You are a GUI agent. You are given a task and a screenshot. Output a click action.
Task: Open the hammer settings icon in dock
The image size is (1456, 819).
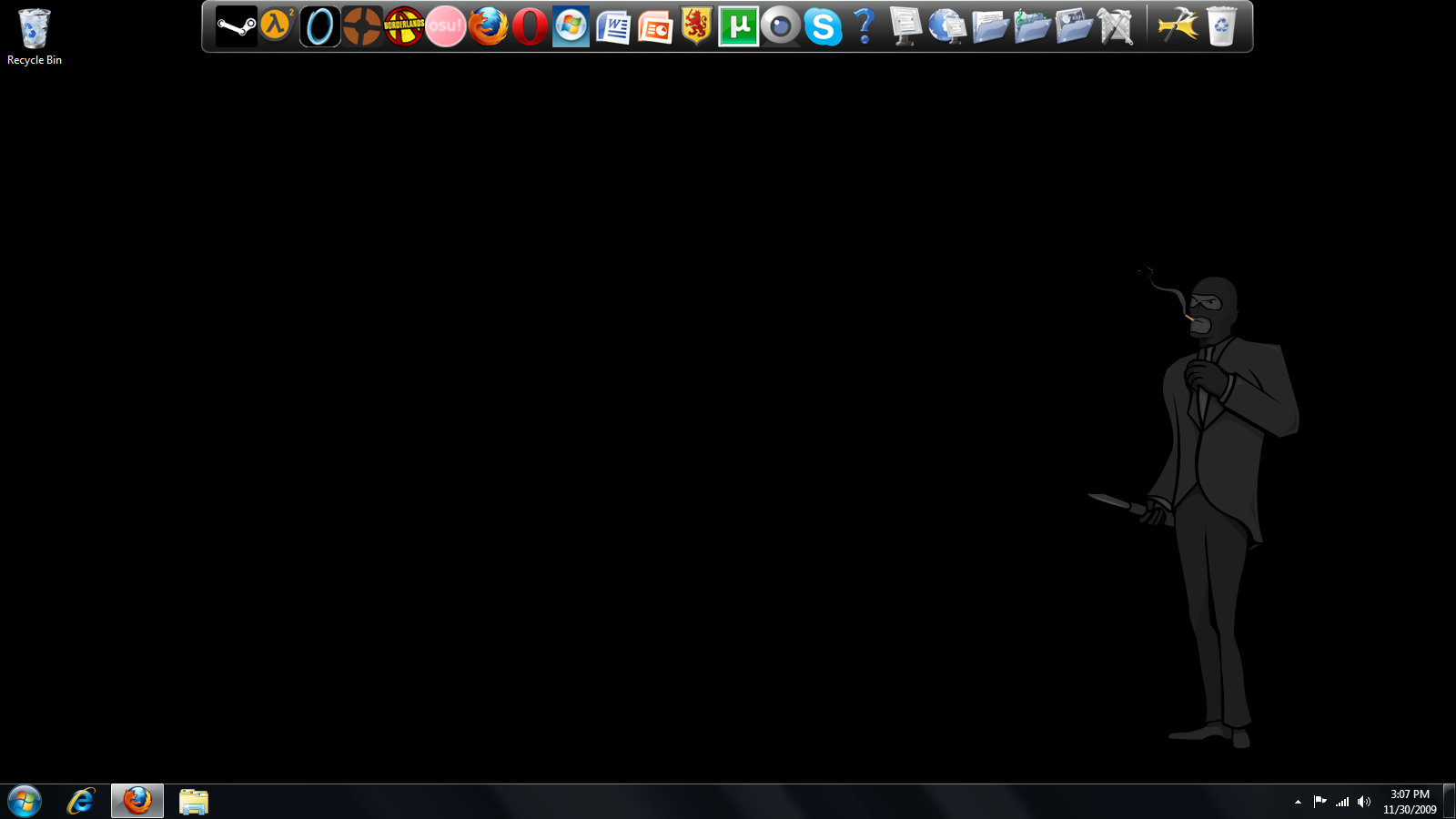1178,26
